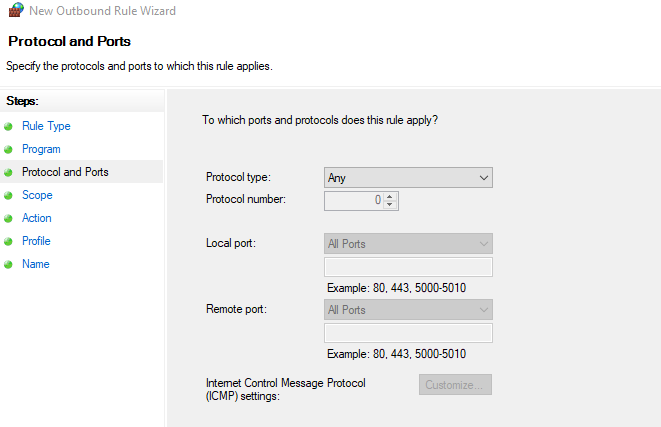Expand the Remote port dropdown

click(408, 310)
